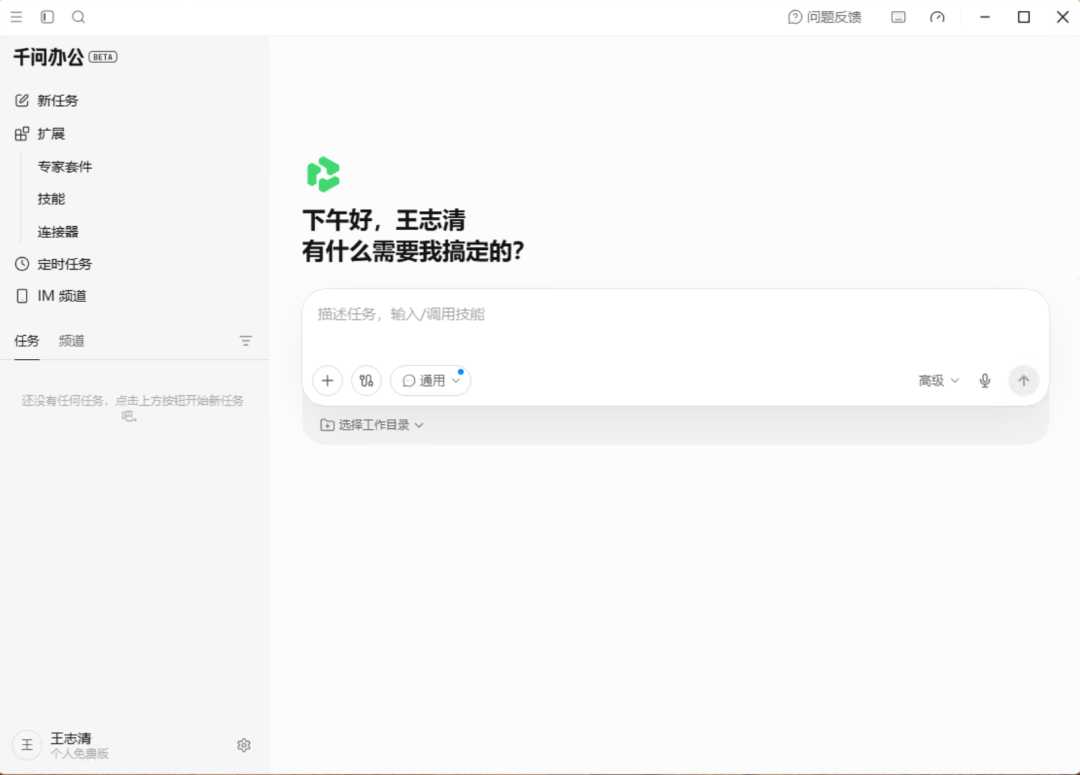Focus the 描述任务 input field
The width and height of the screenshot is (1080, 775).
coord(675,315)
